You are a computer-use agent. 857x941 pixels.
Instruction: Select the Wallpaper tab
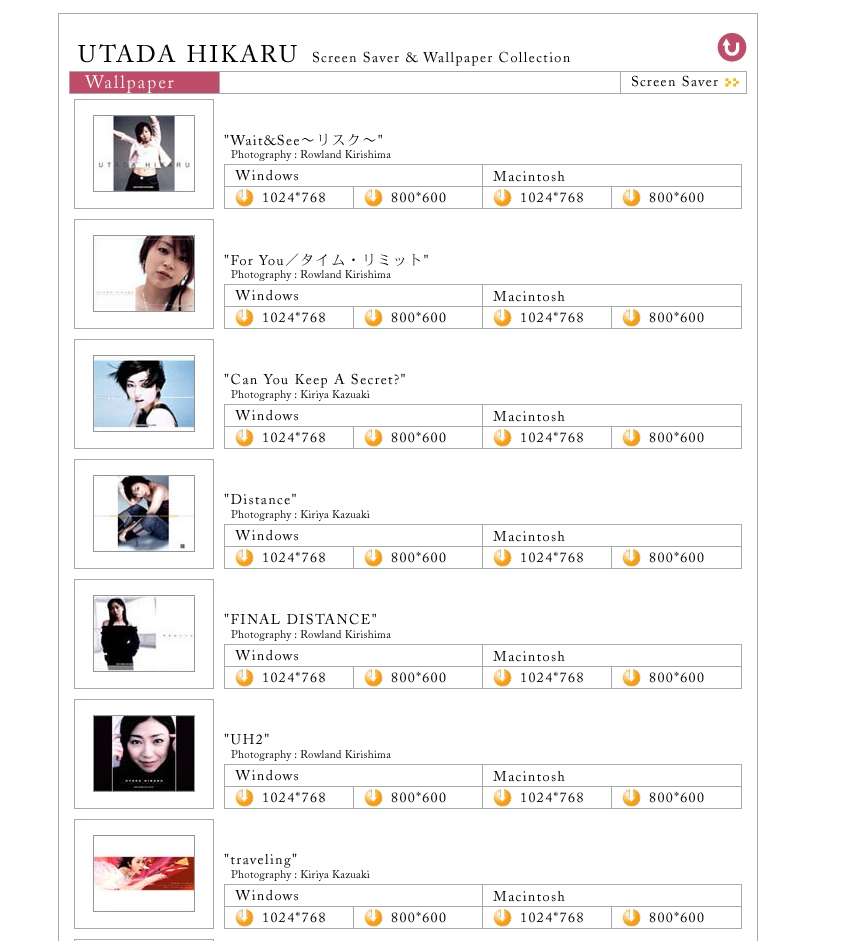144,83
